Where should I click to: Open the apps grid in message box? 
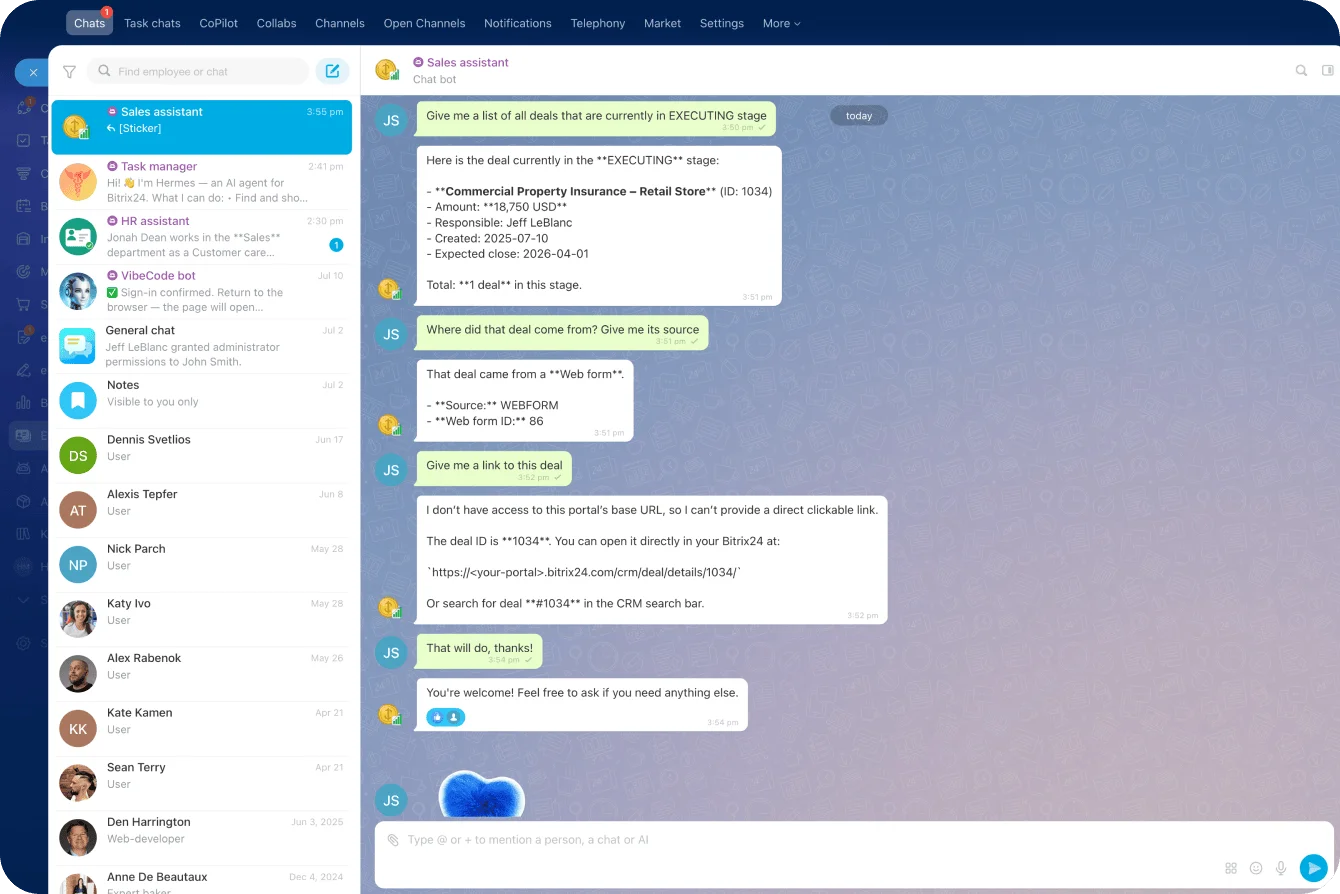click(1231, 868)
